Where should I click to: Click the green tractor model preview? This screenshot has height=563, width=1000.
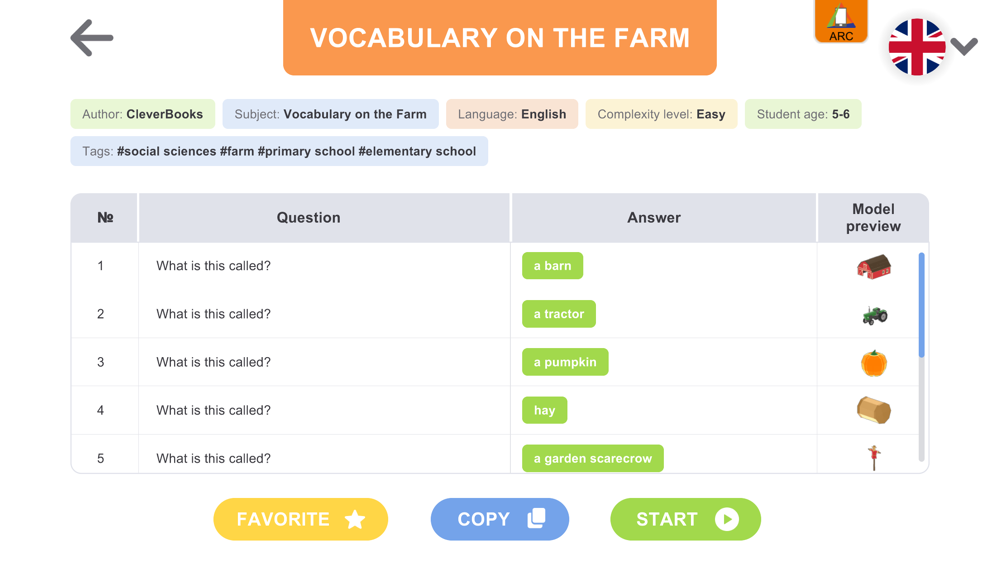[874, 315]
